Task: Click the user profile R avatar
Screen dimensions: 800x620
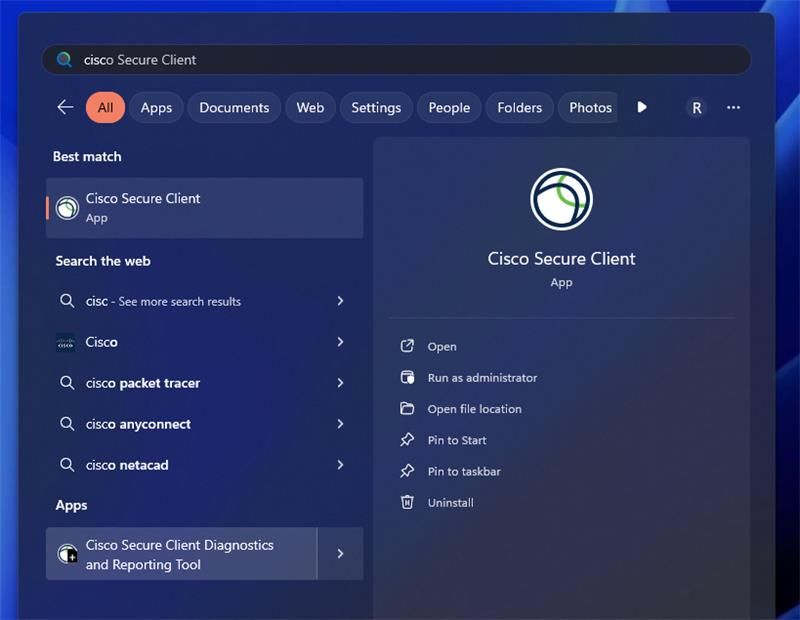Action: (696, 107)
